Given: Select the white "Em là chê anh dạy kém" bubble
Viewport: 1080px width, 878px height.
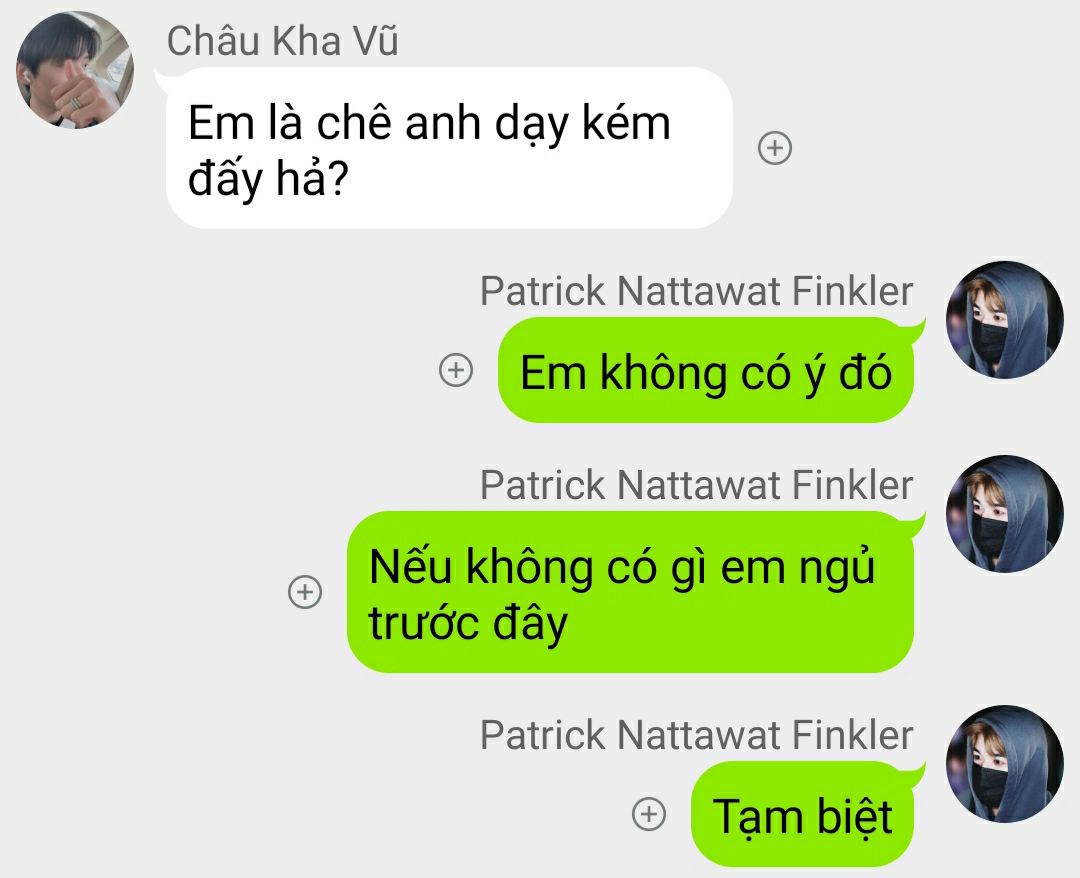Looking at the screenshot, I should pyautogui.click(x=449, y=148).
